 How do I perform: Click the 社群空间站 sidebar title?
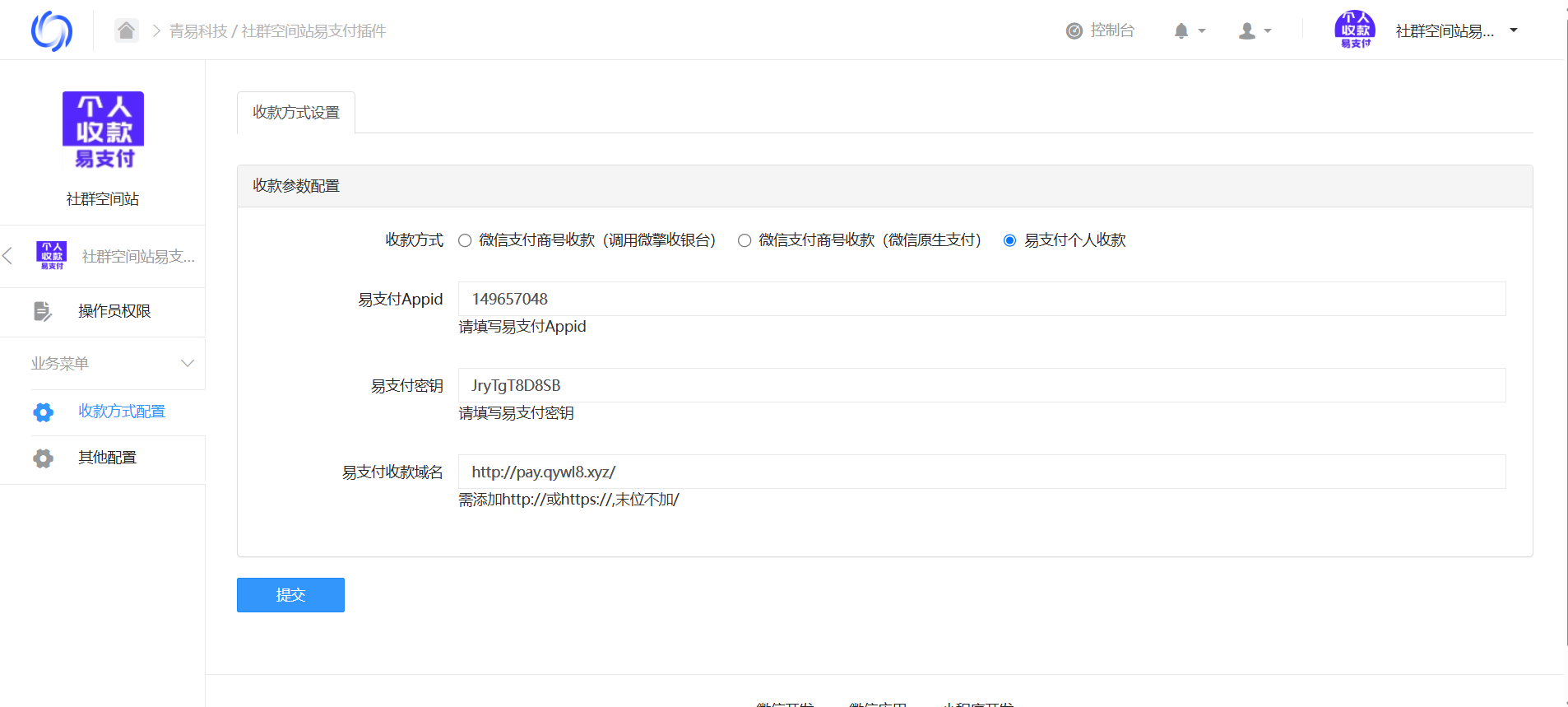pos(103,199)
